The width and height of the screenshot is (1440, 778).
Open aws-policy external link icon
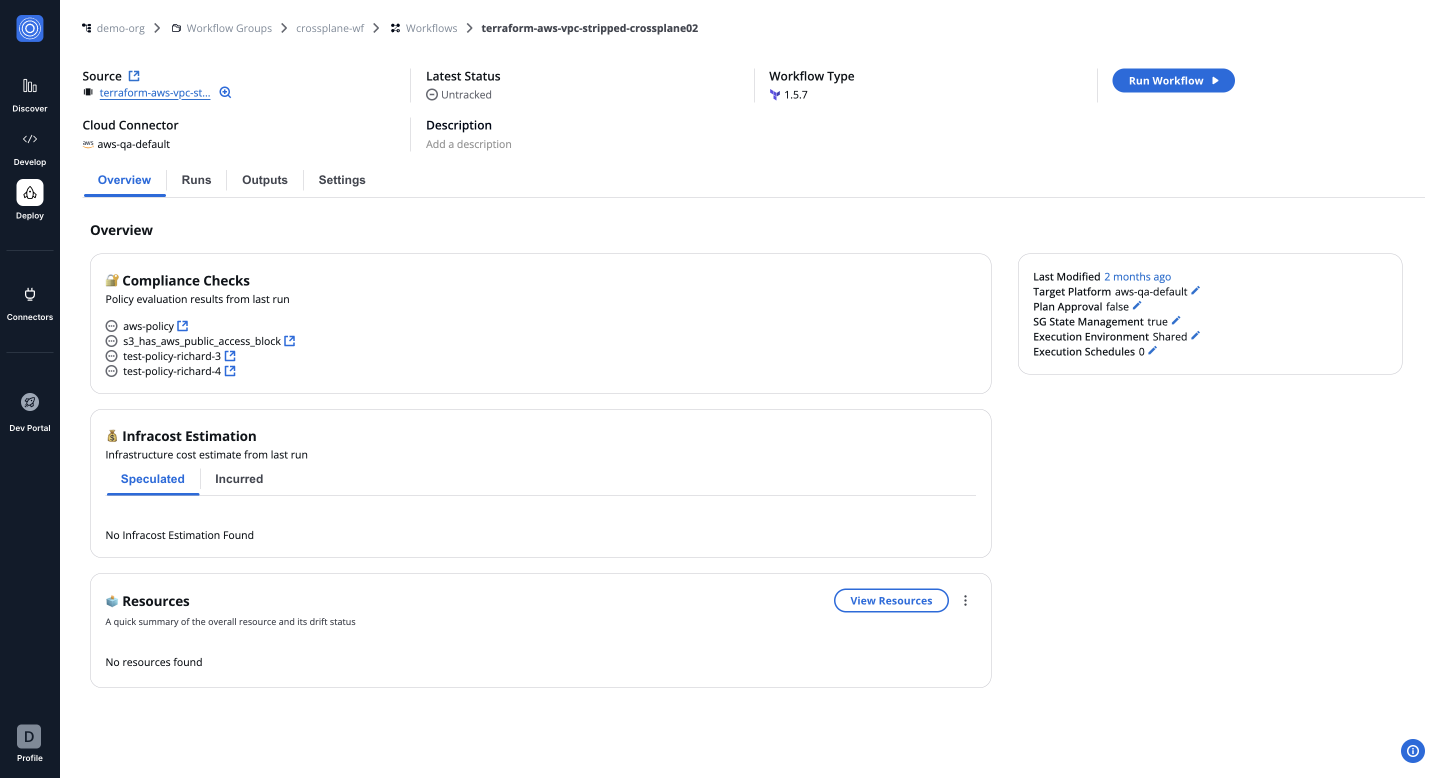(183, 326)
